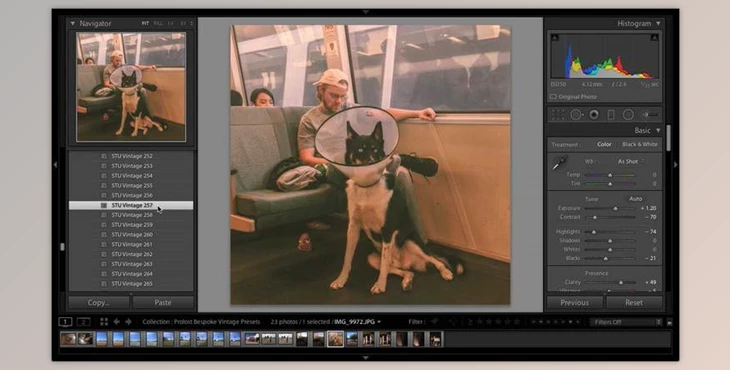Select the last filmstrip thumbnail

[x=436, y=339]
